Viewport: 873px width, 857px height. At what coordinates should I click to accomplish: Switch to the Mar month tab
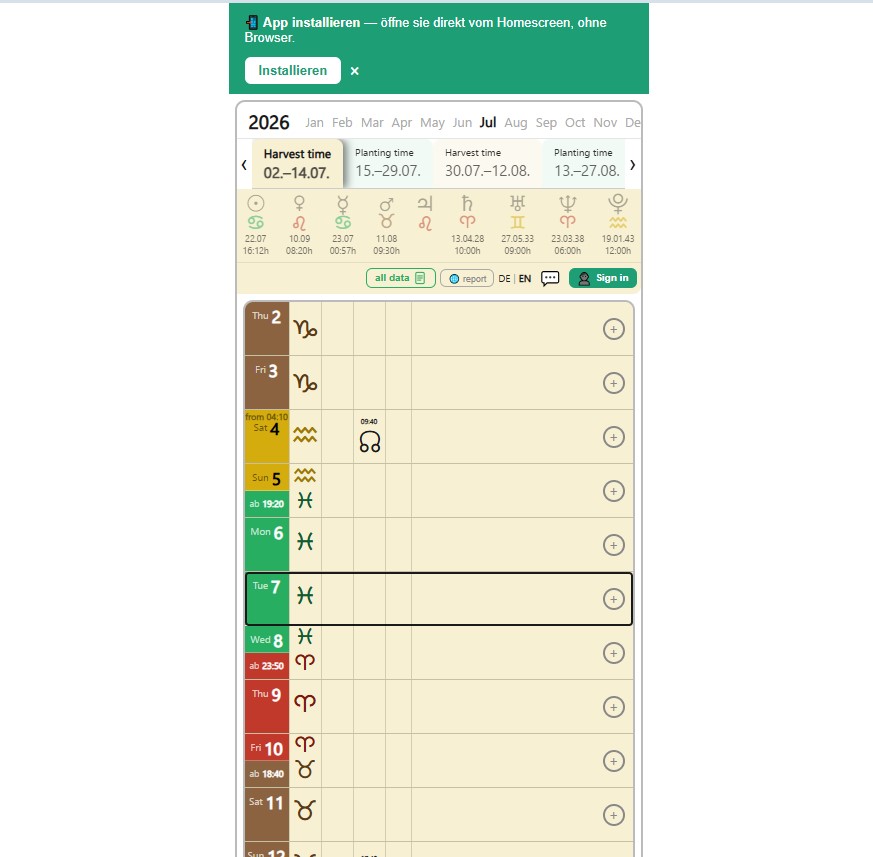372,123
